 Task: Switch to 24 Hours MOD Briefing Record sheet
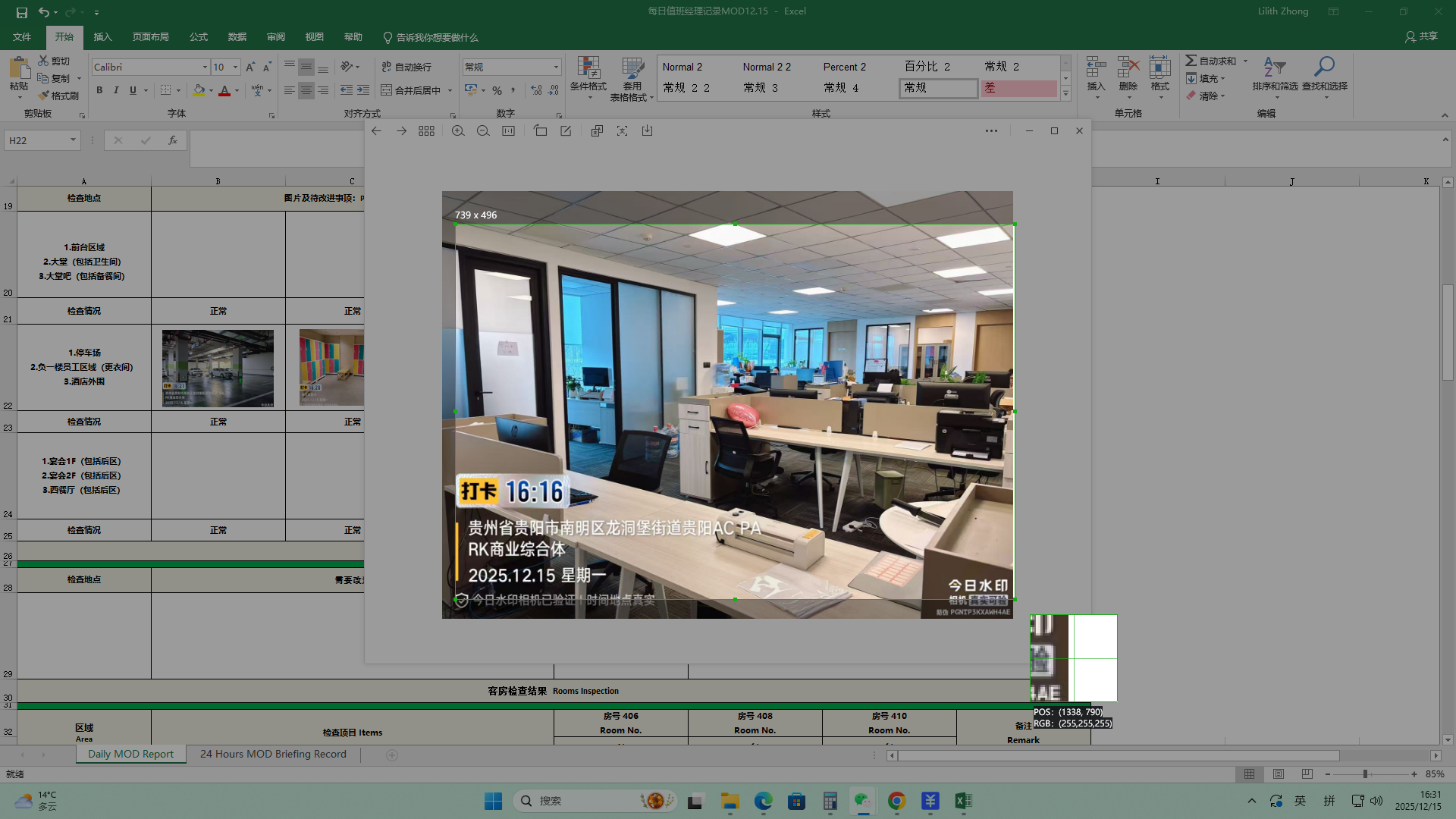click(273, 754)
